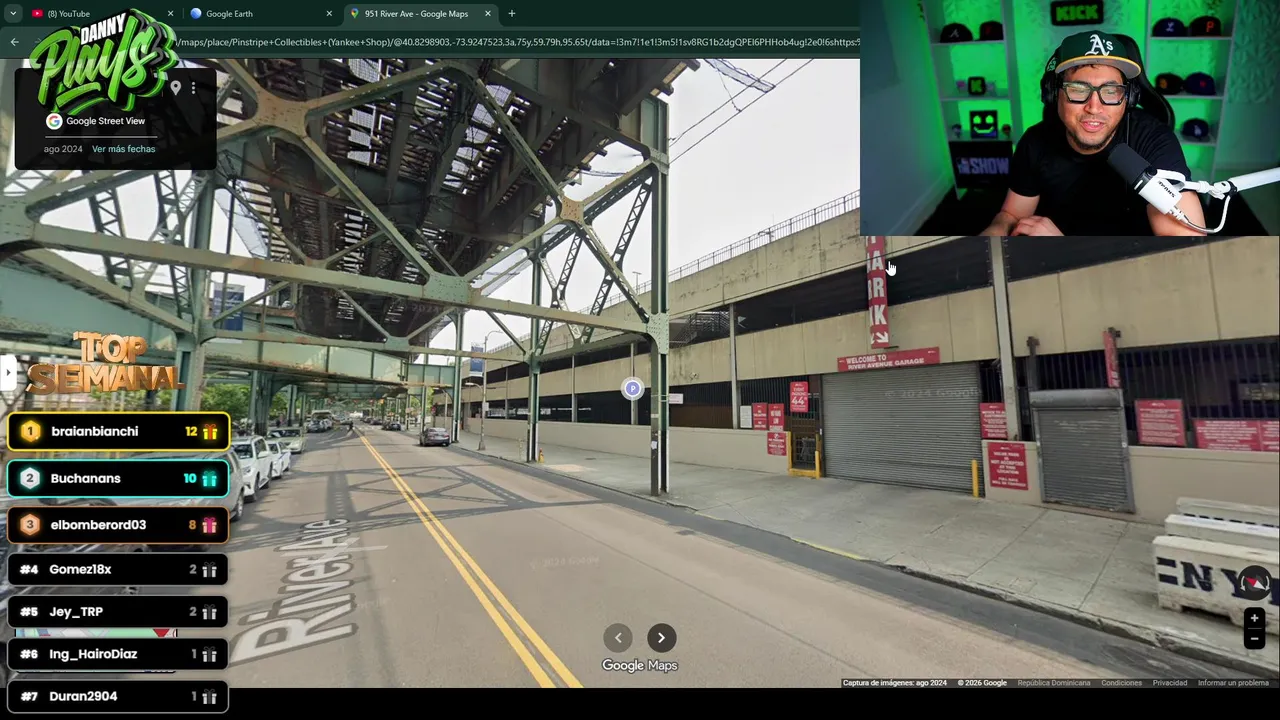Select Ing_HairoDiaz leaderboard row
Screen dimensions: 1280x720
(118, 654)
